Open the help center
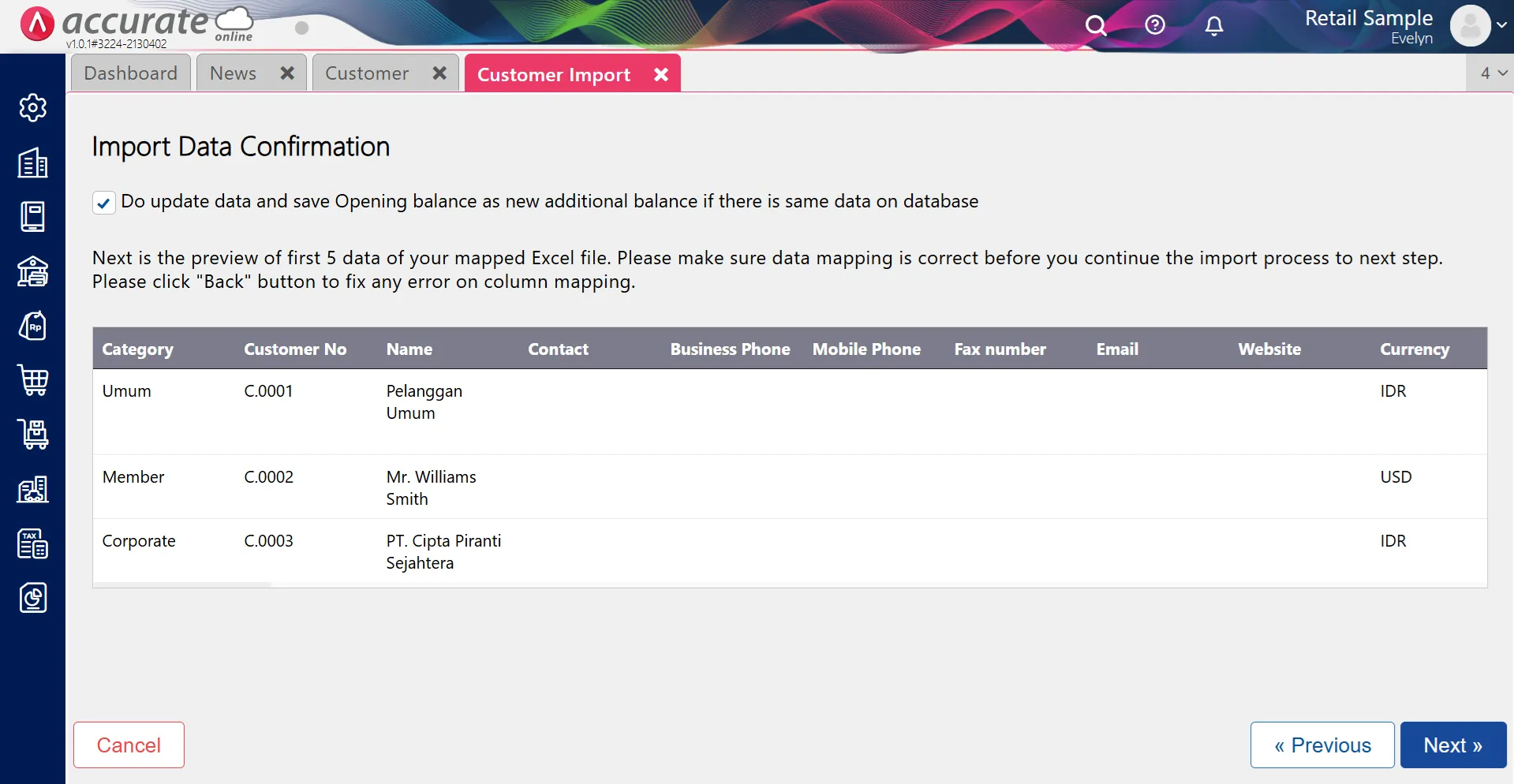Screen dimensions: 1514x784 tap(1154, 25)
